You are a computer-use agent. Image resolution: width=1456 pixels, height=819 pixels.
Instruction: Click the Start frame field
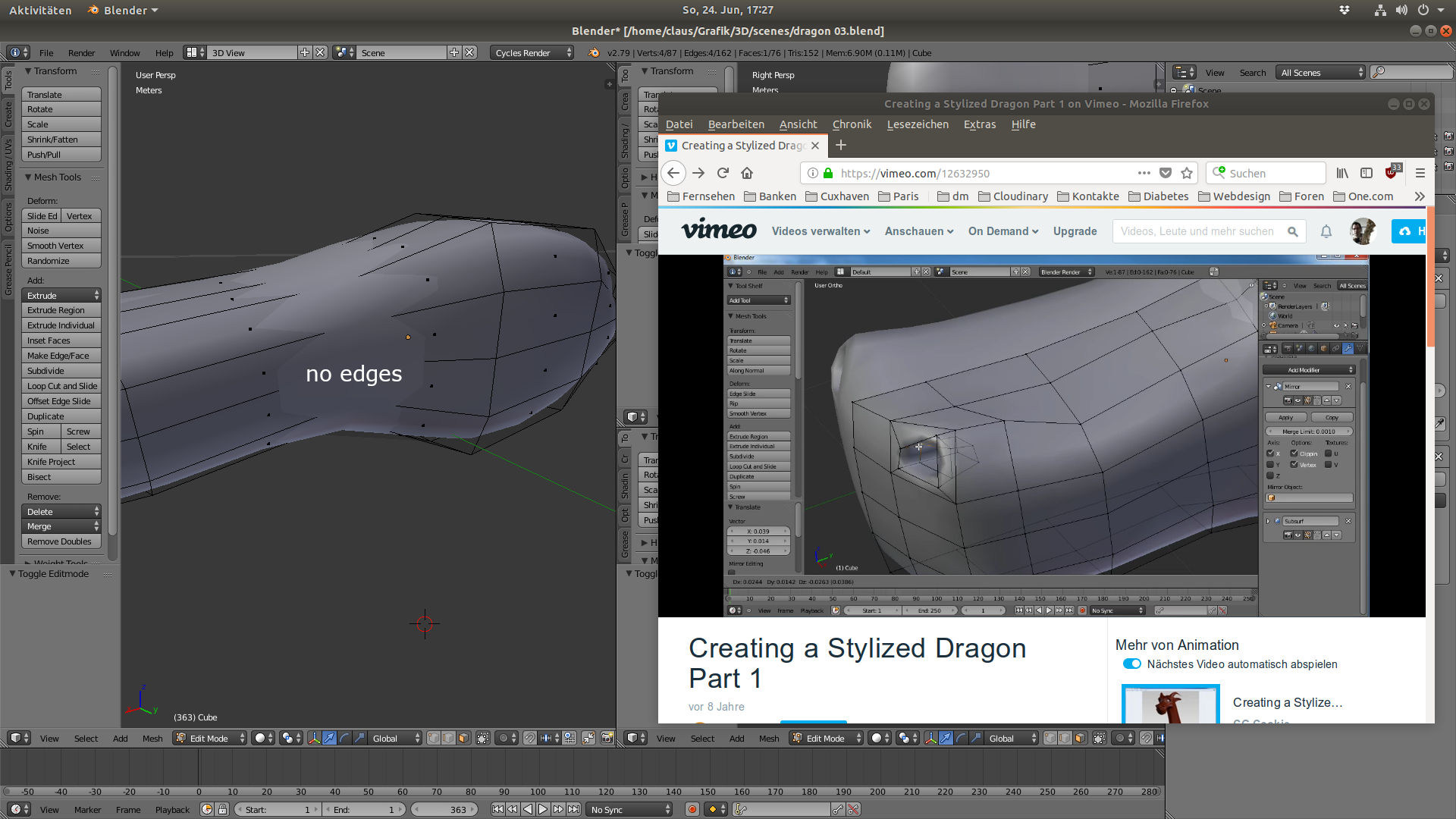point(277,809)
